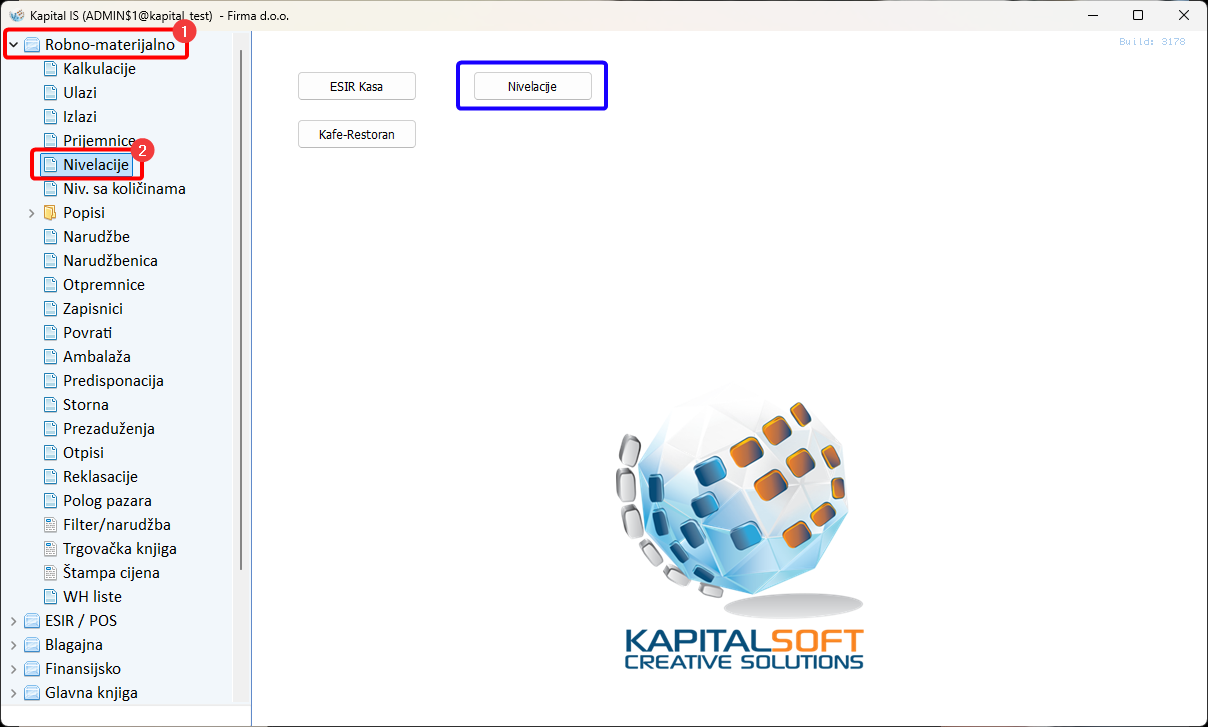Open Prezaduženja from the navigation tree
This screenshot has width=1208, height=727.
click(108, 429)
